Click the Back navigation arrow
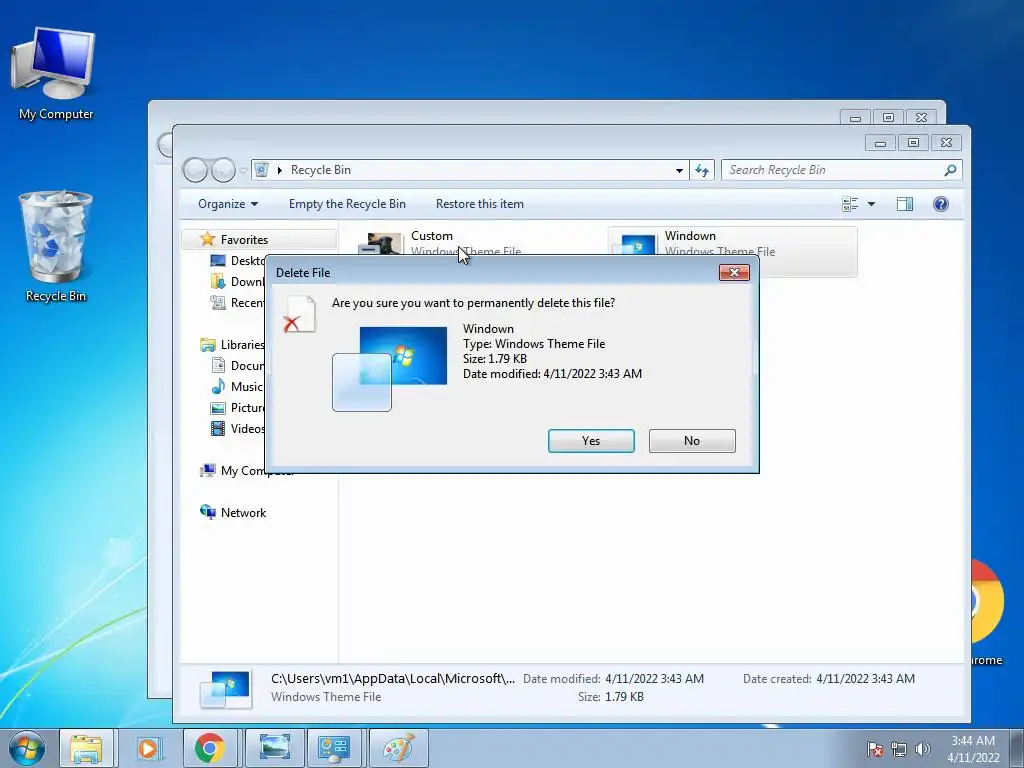Viewport: 1024px width, 768px height. click(195, 170)
